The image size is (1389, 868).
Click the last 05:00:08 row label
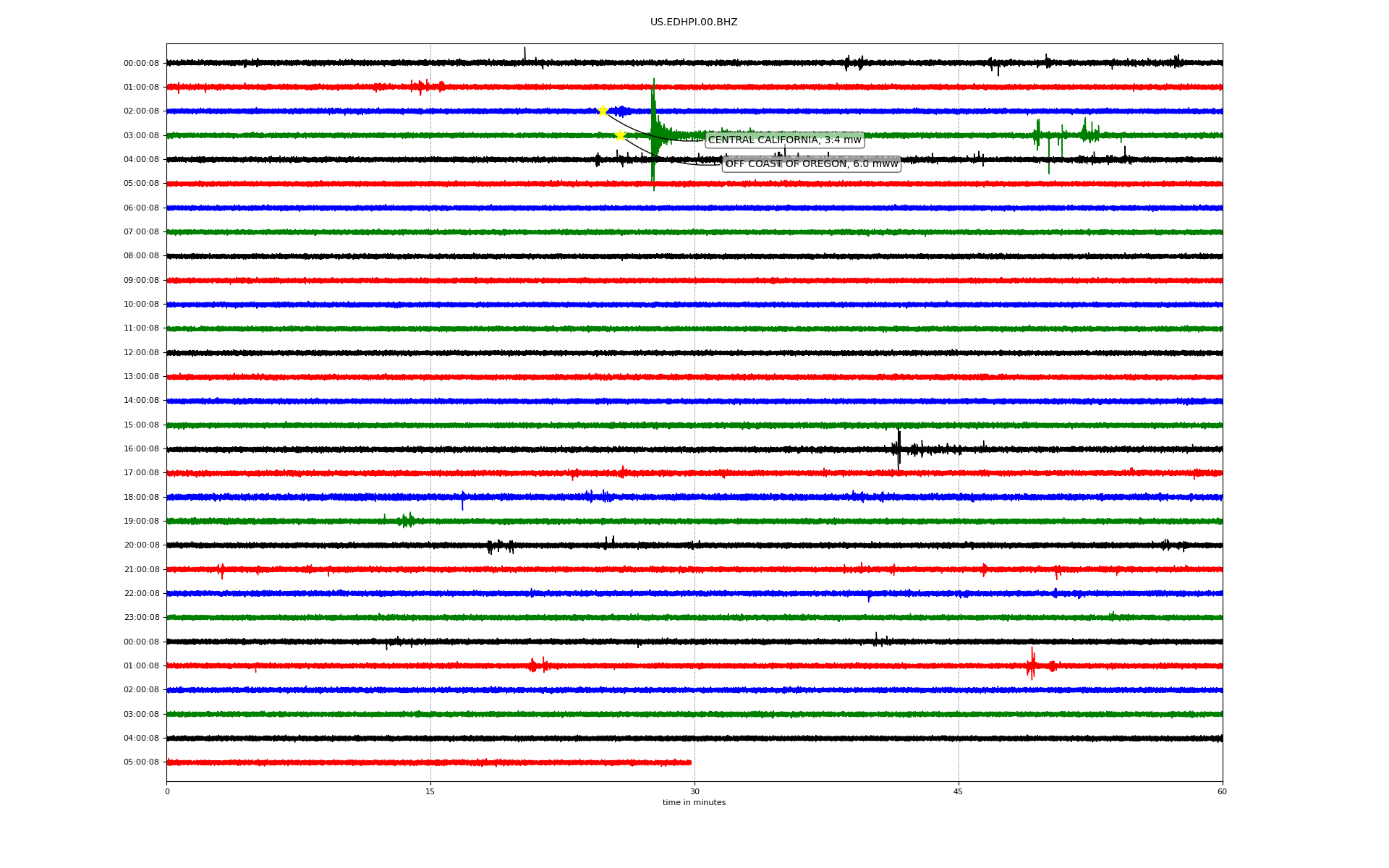141,762
